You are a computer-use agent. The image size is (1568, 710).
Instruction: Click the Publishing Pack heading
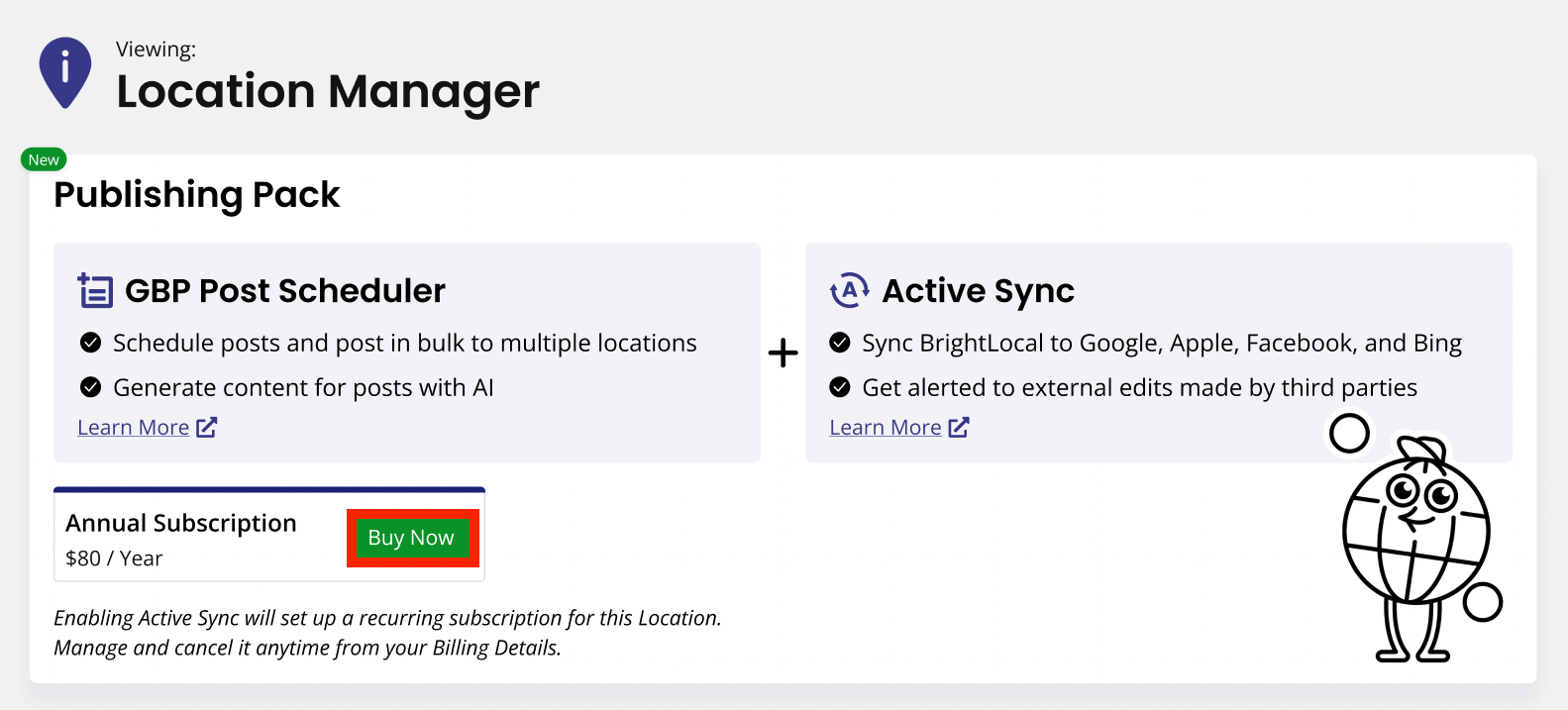(197, 195)
